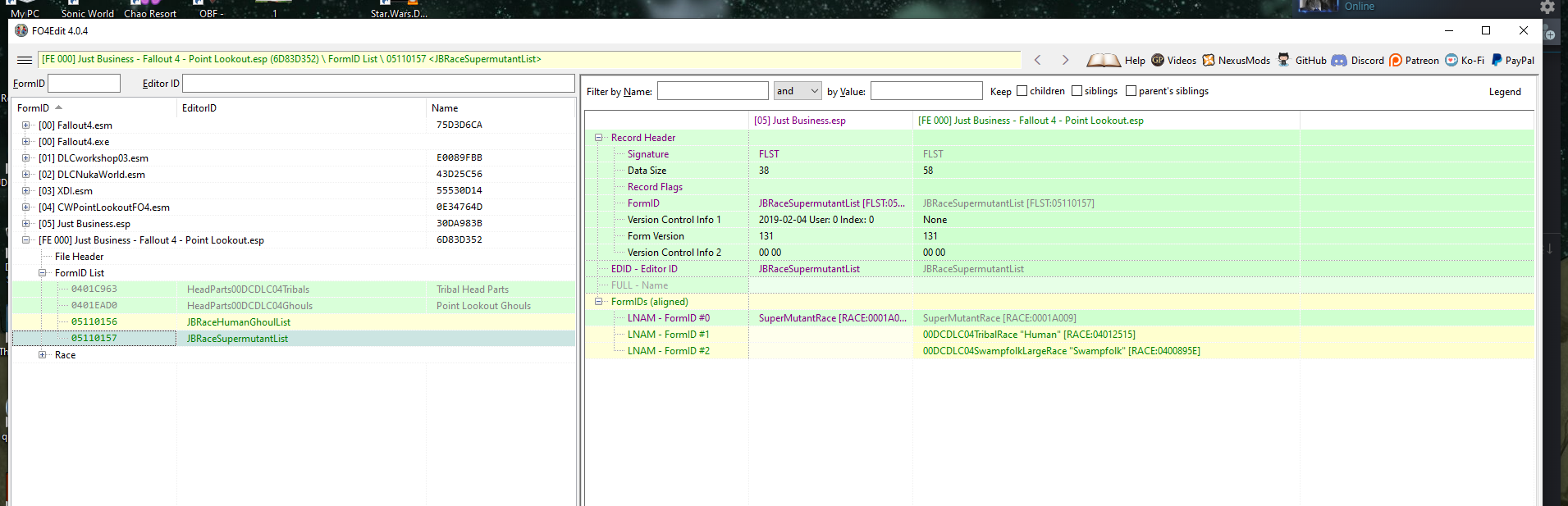
Task: Sort by the EditorID column header
Action: pyautogui.click(x=302, y=108)
